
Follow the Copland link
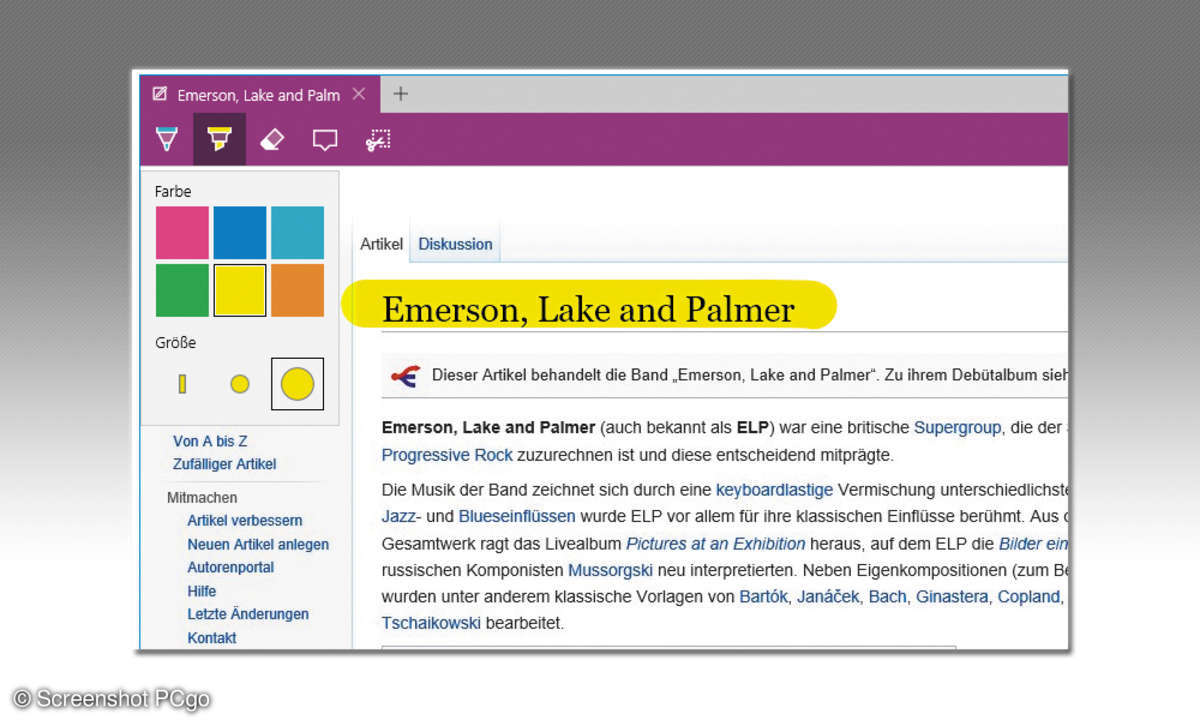pyautogui.click(x=1028, y=596)
